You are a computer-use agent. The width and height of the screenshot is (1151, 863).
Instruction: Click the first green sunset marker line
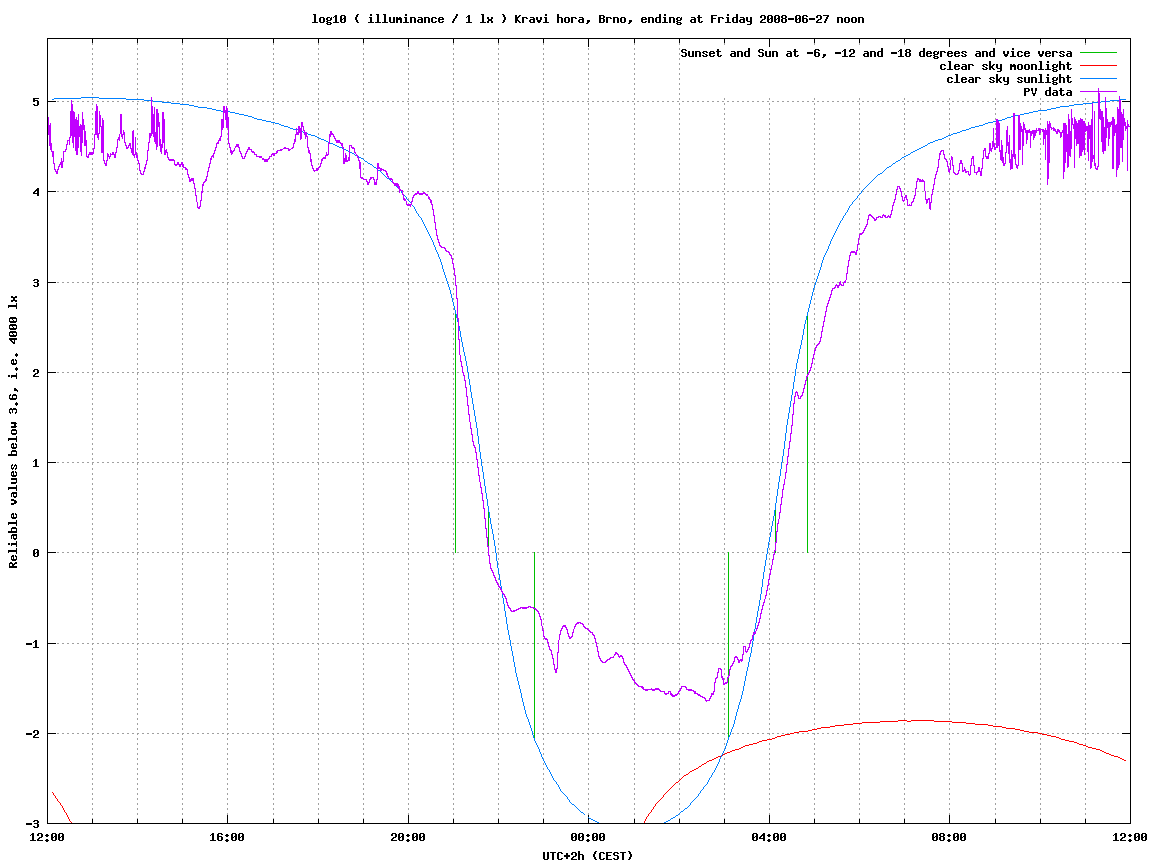click(455, 433)
